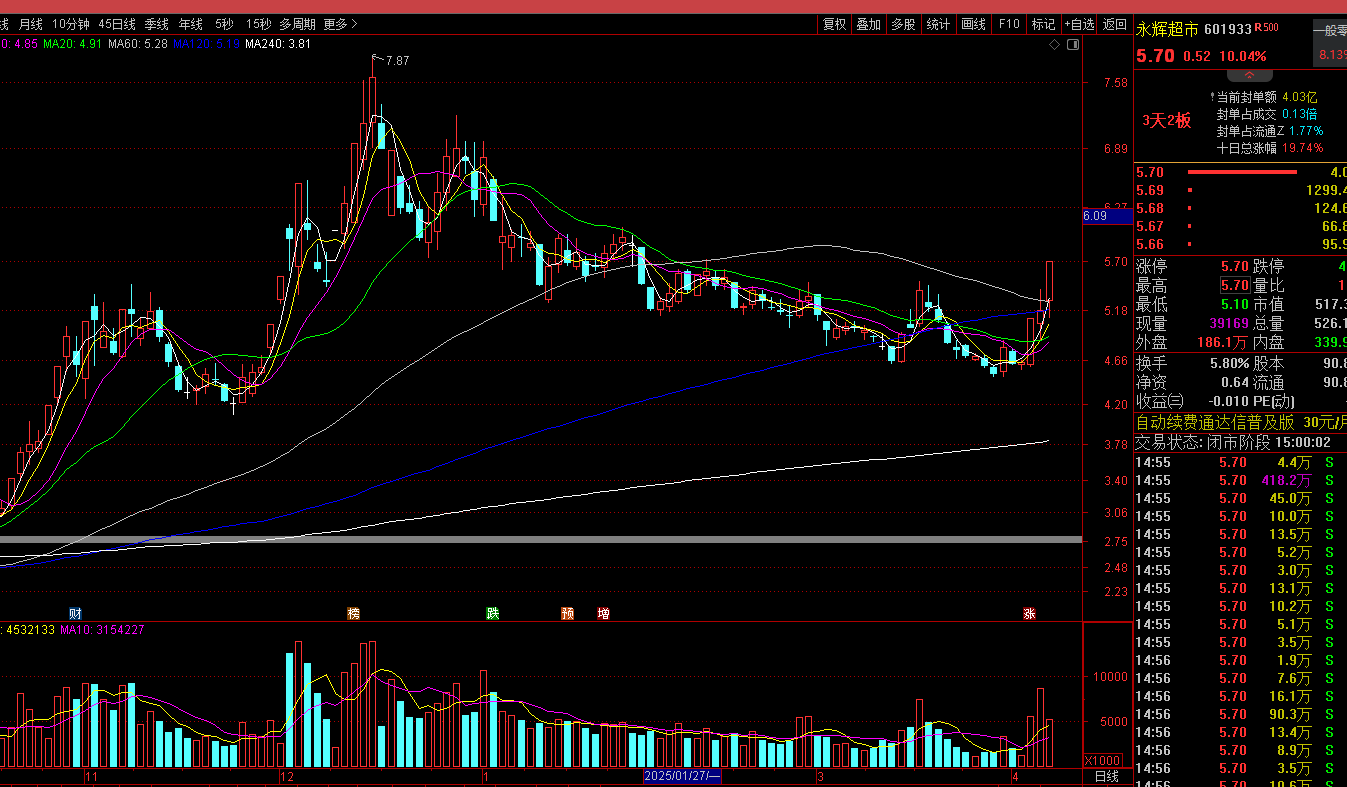Click the blue 6.09 price label on axis
This screenshot has width=1347, height=787.
1095,216
